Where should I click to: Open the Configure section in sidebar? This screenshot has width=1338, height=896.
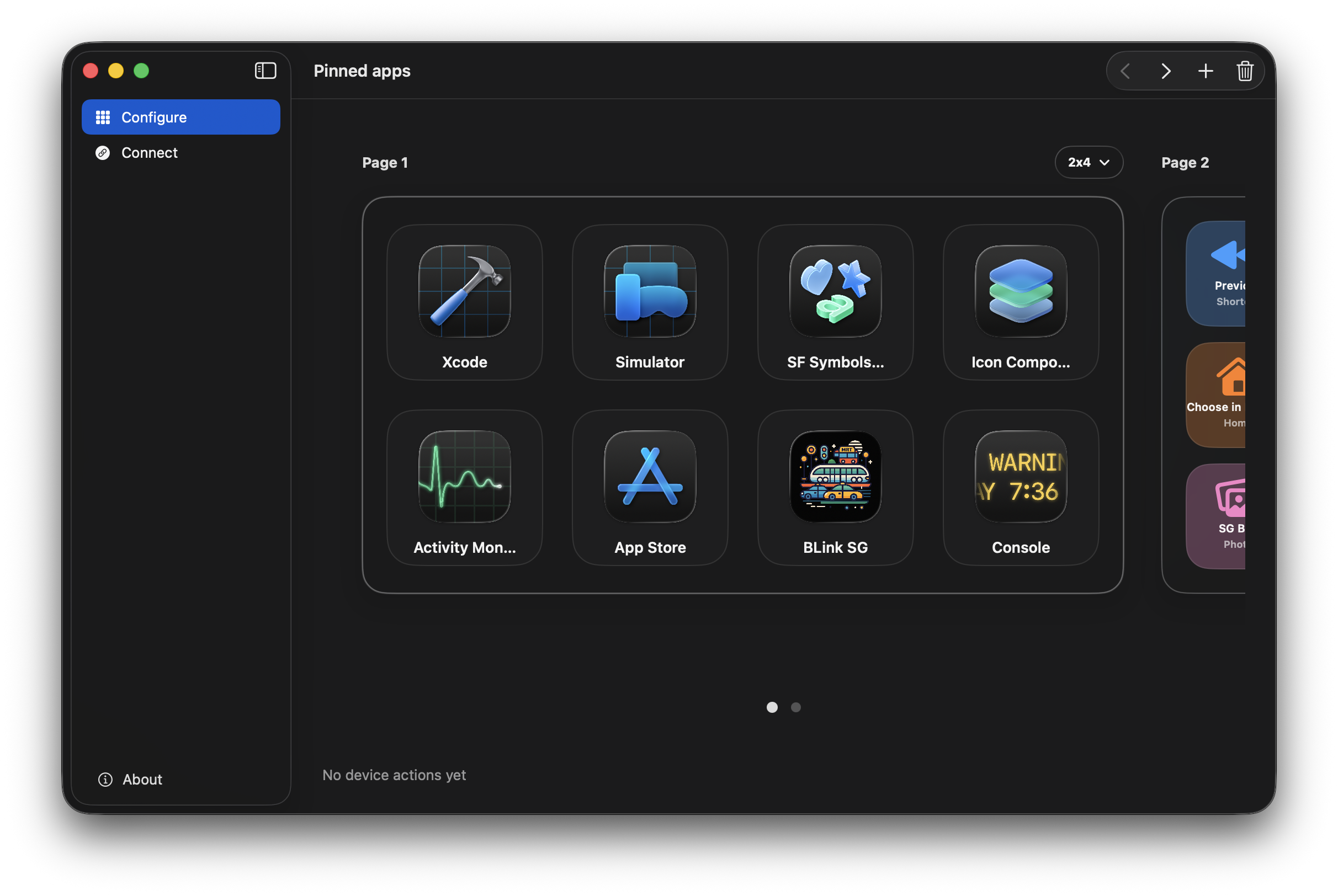tap(180, 117)
